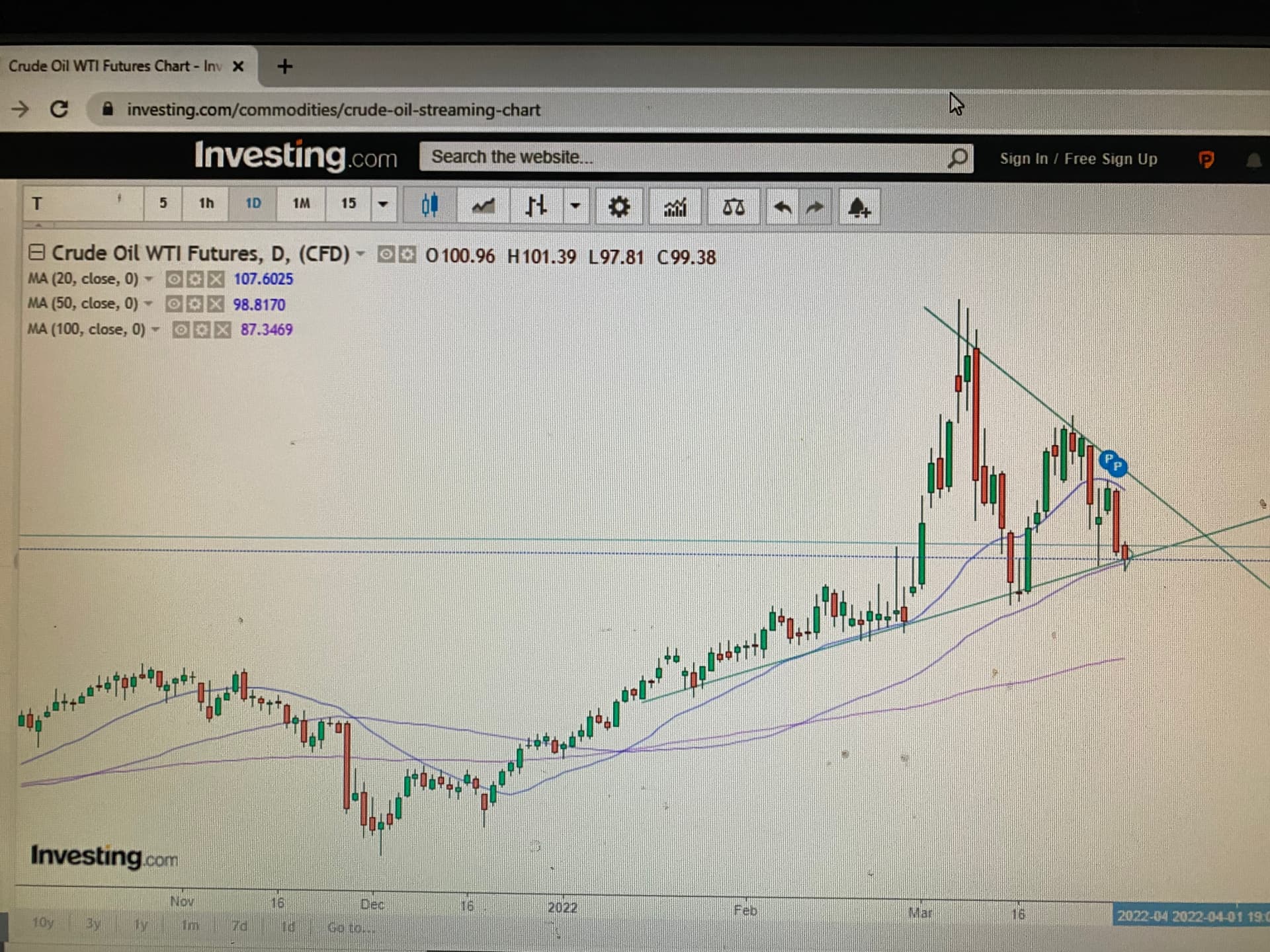1270x952 pixels.
Task: Set range to 3y
Action: coord(93,923)
